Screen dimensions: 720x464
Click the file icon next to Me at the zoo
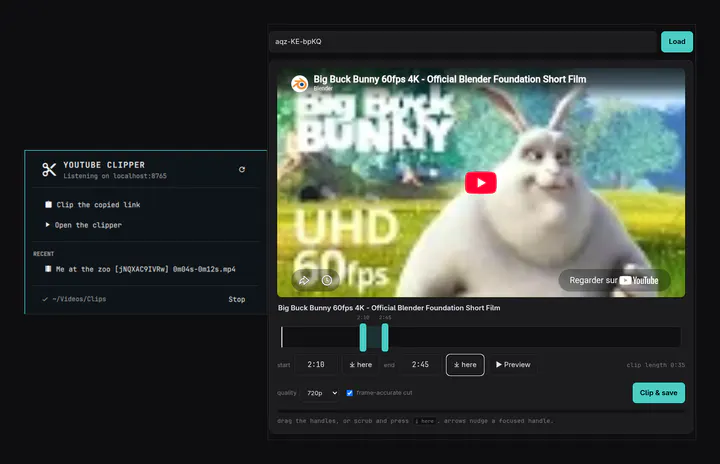click(48, 269)
